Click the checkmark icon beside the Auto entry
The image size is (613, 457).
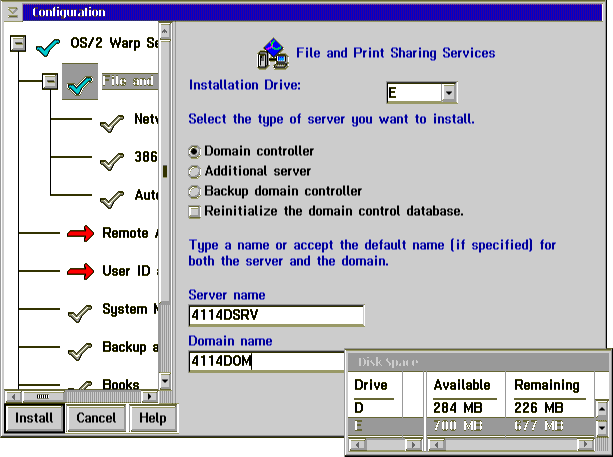point(112,199)
